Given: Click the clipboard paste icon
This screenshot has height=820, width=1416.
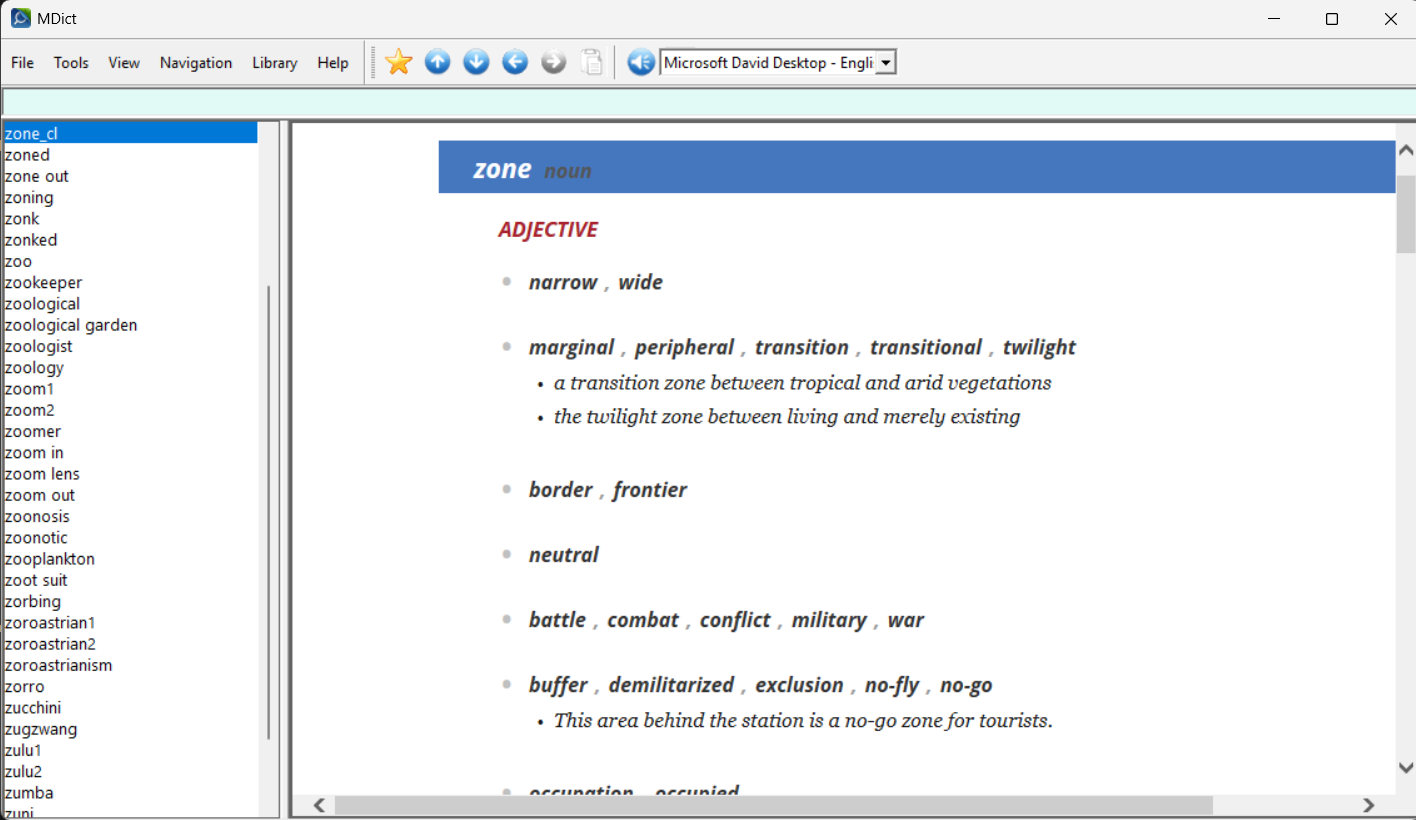Looking at the screenshot, I should [x=592, y=62].
